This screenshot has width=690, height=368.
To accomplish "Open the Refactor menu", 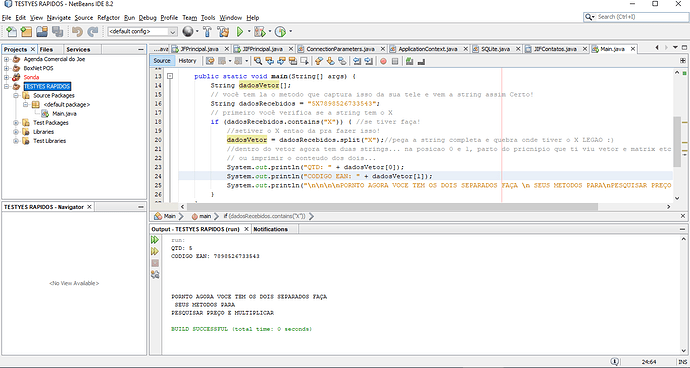I will (x=108, y=18).
